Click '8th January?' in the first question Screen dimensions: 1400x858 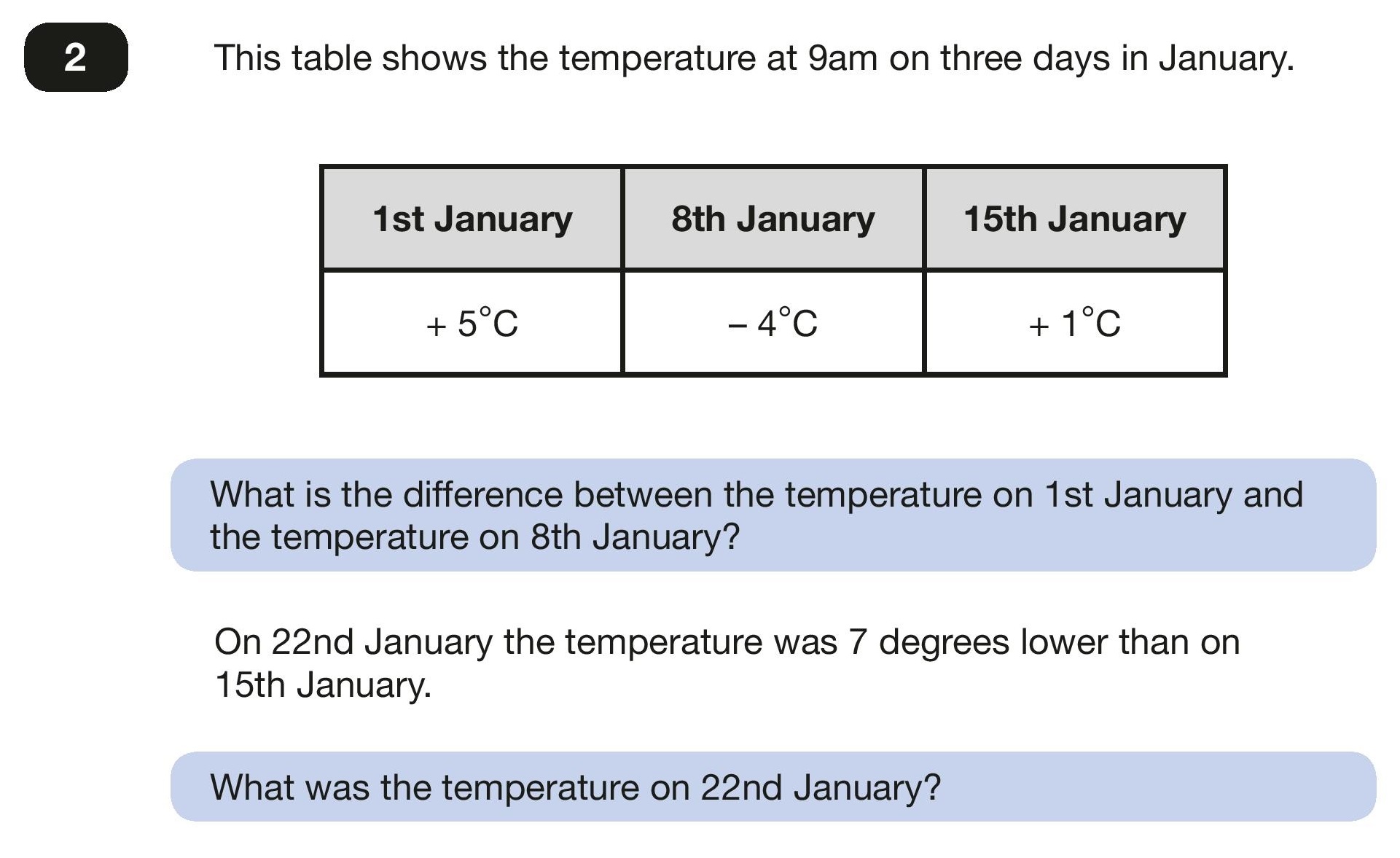pos(635,537)
